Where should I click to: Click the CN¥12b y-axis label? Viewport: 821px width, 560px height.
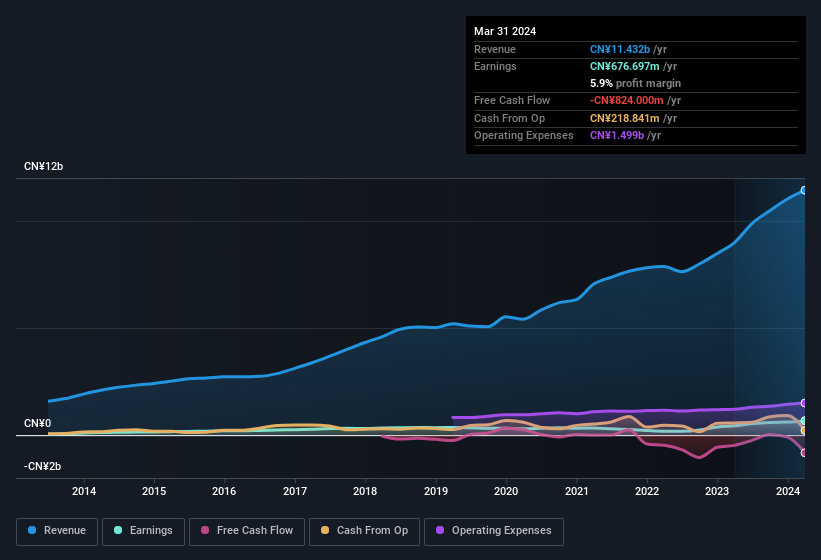point(43,166)
